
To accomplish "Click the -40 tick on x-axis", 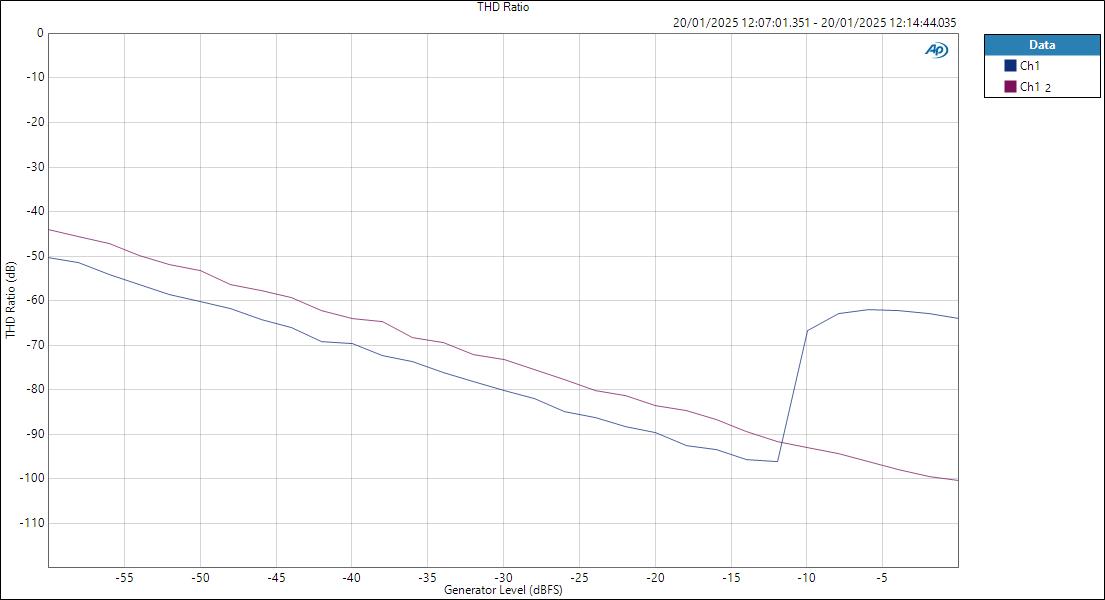I will 352,577.
